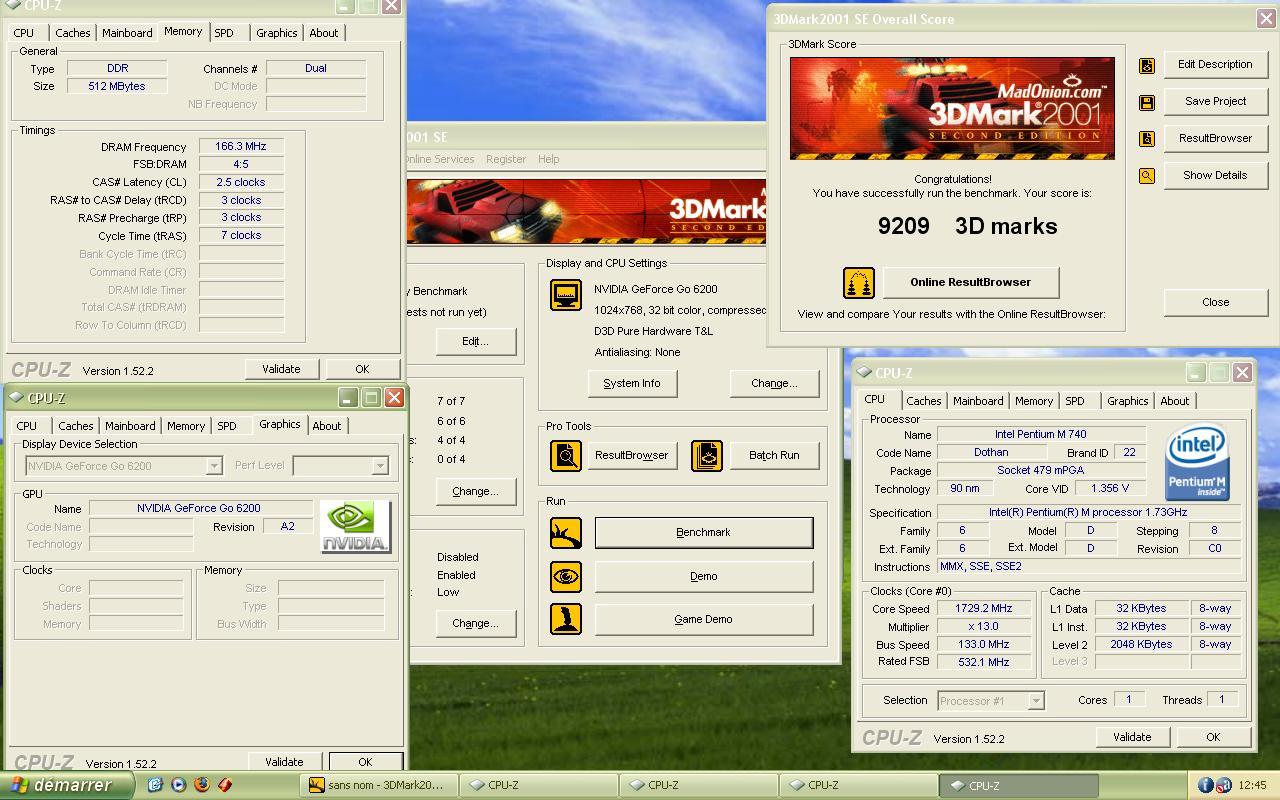Click the display settings monitor icon
This screenshot has height=800, width=1280.
tap(566, 295)
